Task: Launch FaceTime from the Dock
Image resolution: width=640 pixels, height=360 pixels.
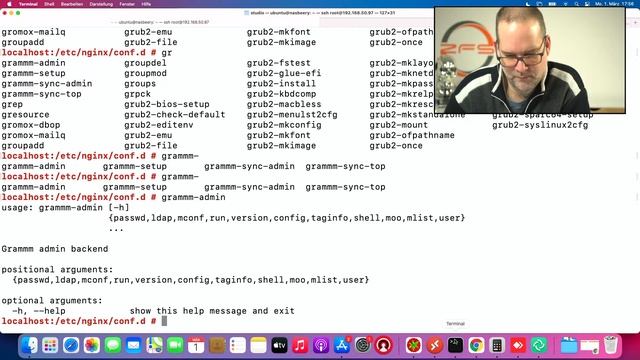Action: 175,345
